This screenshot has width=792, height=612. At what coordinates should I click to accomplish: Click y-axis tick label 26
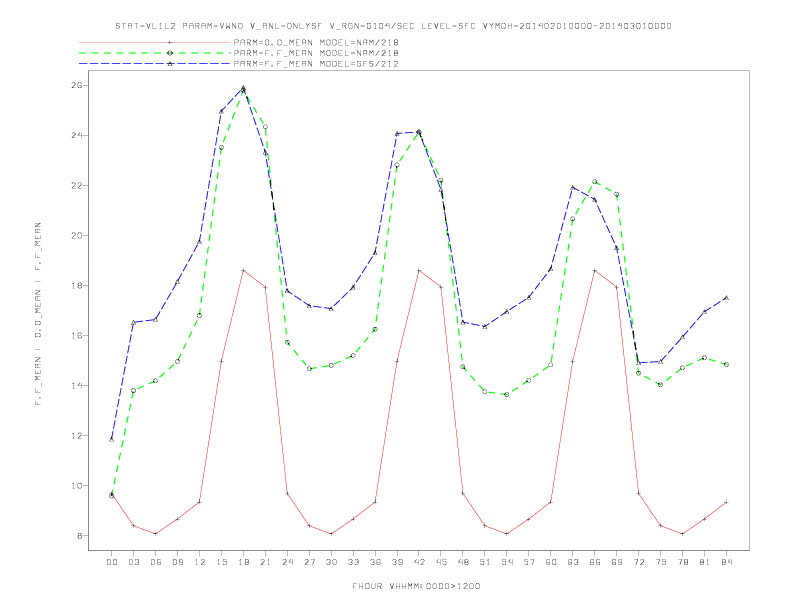[76, 85]
